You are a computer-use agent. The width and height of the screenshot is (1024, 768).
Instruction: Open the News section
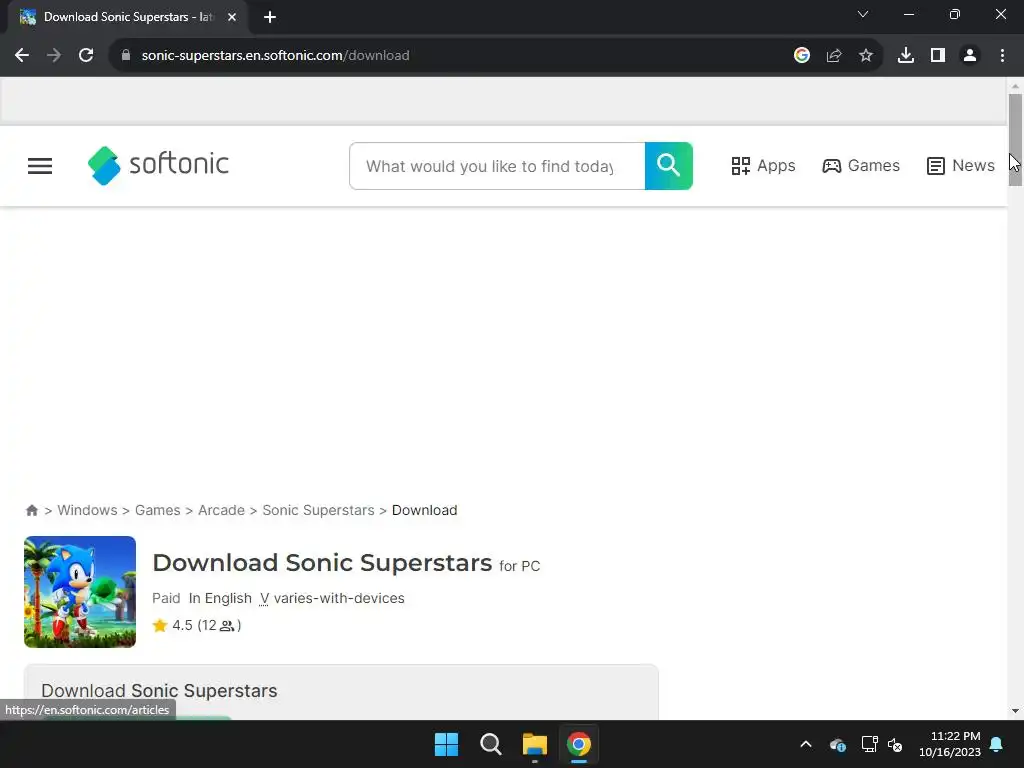pos(961,166)
